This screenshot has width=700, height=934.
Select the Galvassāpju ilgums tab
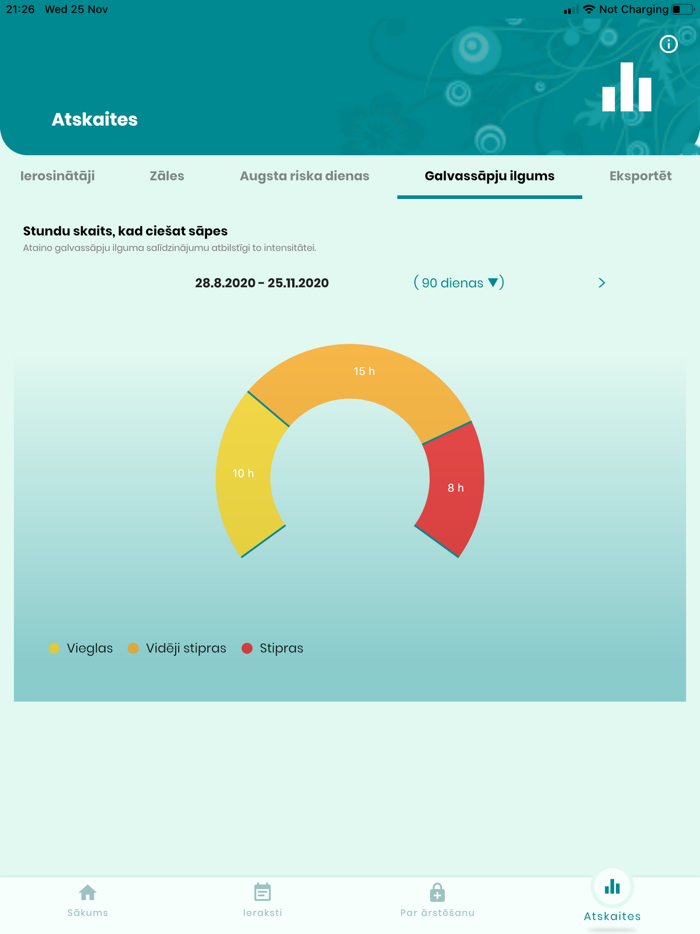tap(490, 176)
